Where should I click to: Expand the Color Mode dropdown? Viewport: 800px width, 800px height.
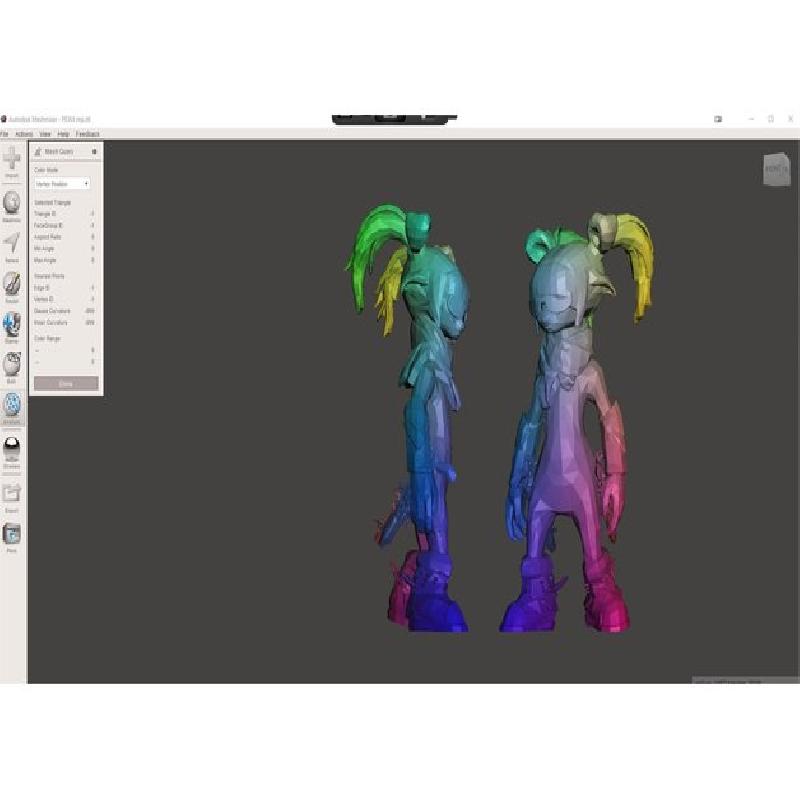coord(62,184)
